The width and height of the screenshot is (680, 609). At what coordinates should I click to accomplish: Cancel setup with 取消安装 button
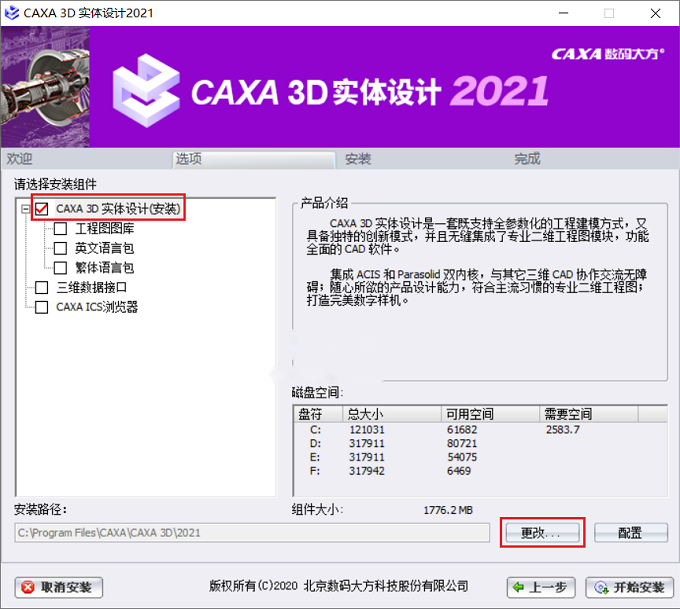[x=59, y=587]
